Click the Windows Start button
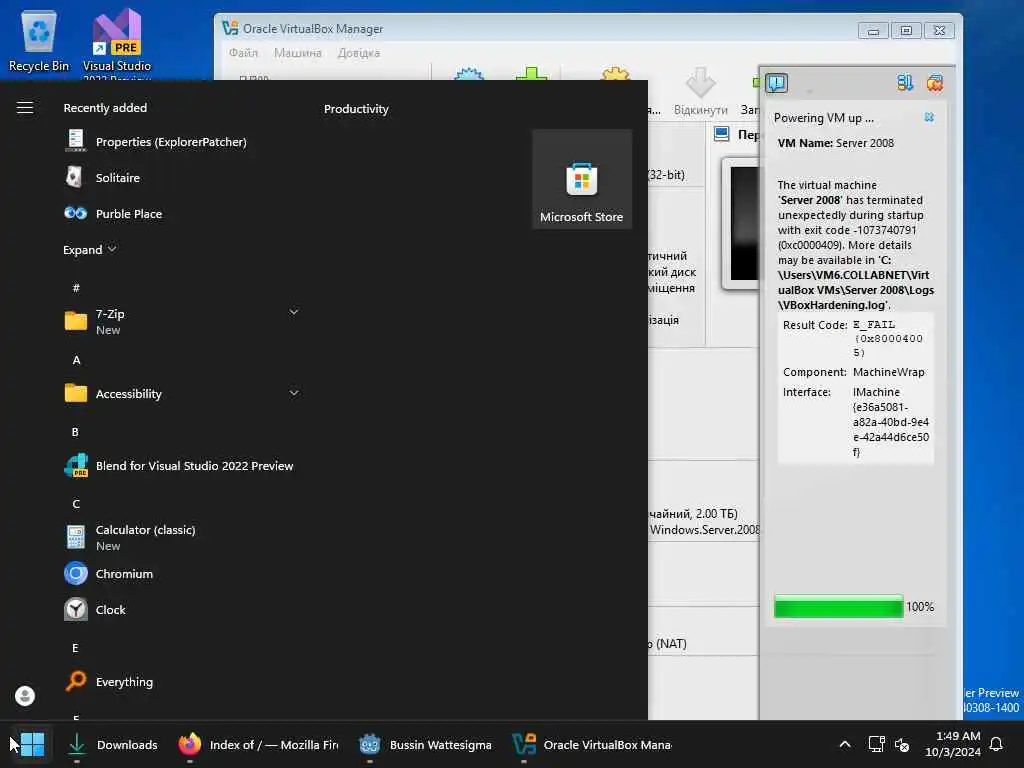Image resolution: width=1024 pixels, height=768 pixels. [31, 744]
